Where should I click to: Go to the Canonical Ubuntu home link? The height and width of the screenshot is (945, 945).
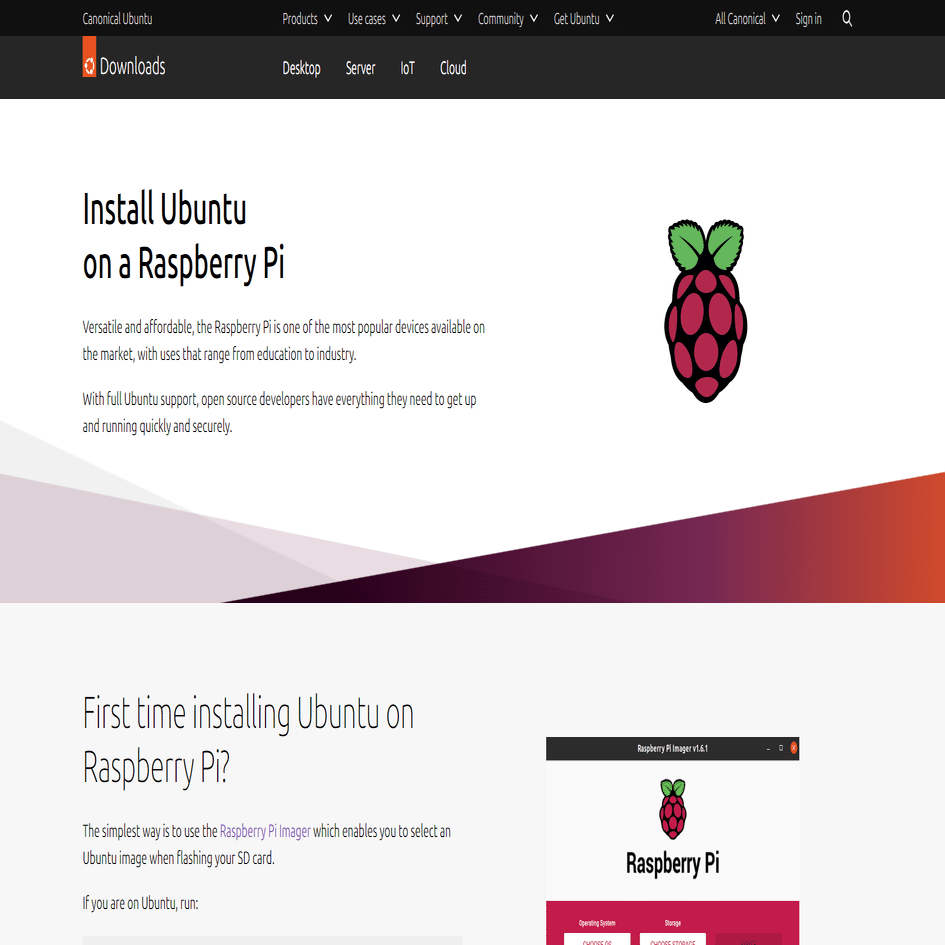(x=118, y=19)
